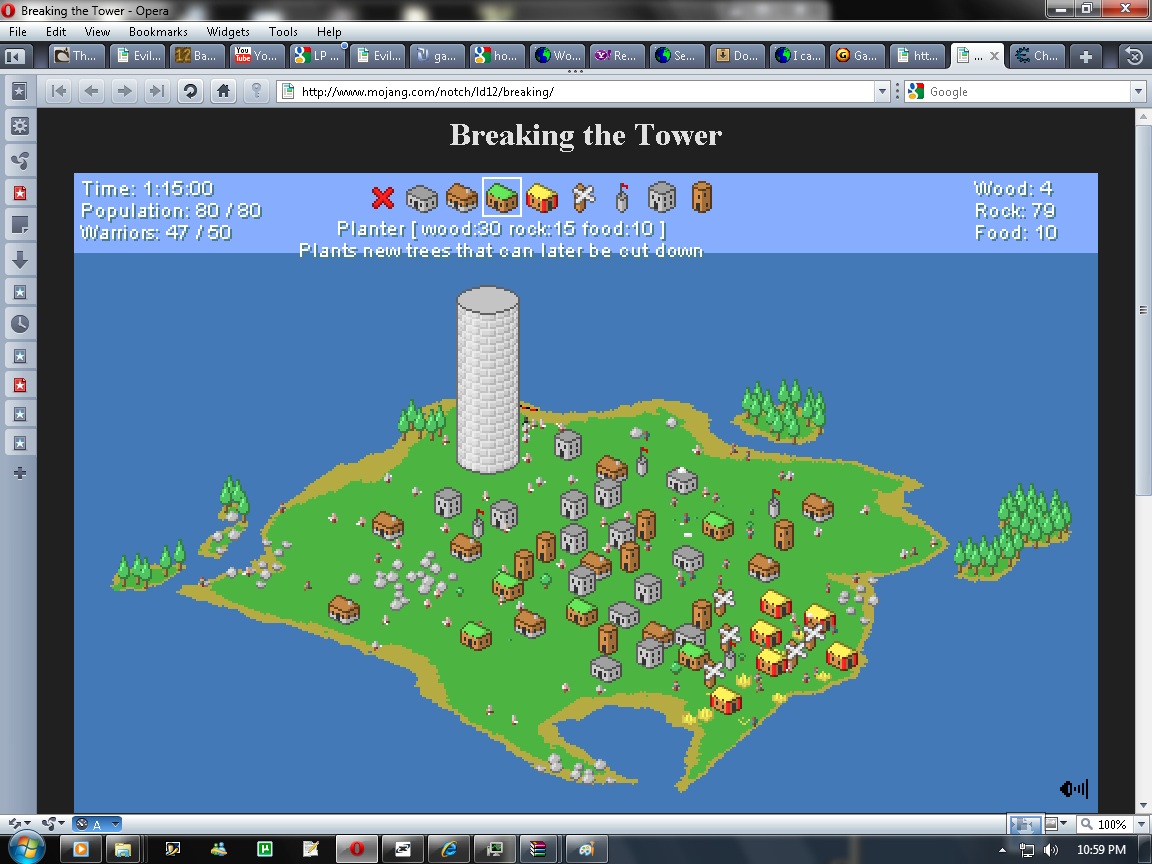Choose the brown-roofed woodcutter building icon
1152x864 pixels.
(461, 198)
